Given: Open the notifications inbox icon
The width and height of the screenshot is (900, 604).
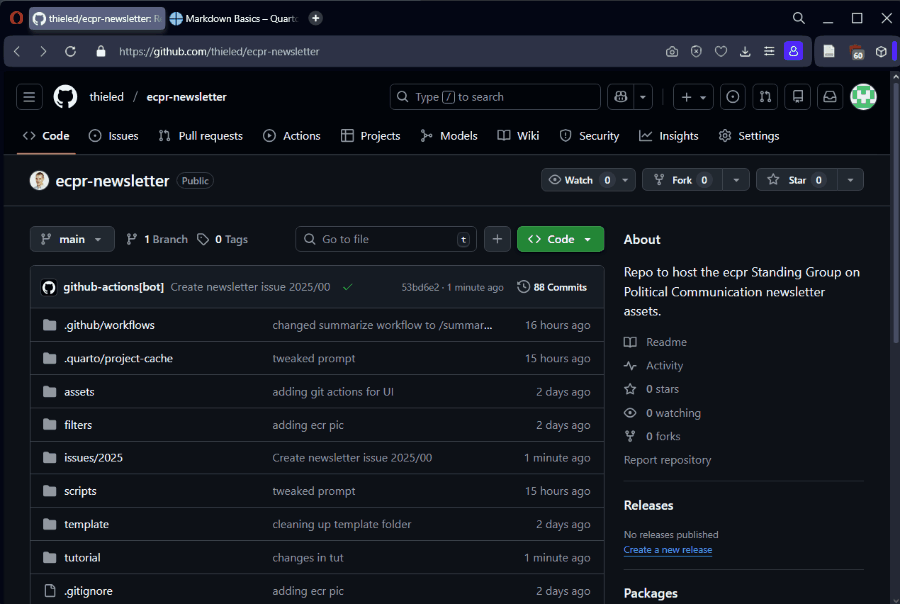Looking at the screenshot, I should 829,97.
